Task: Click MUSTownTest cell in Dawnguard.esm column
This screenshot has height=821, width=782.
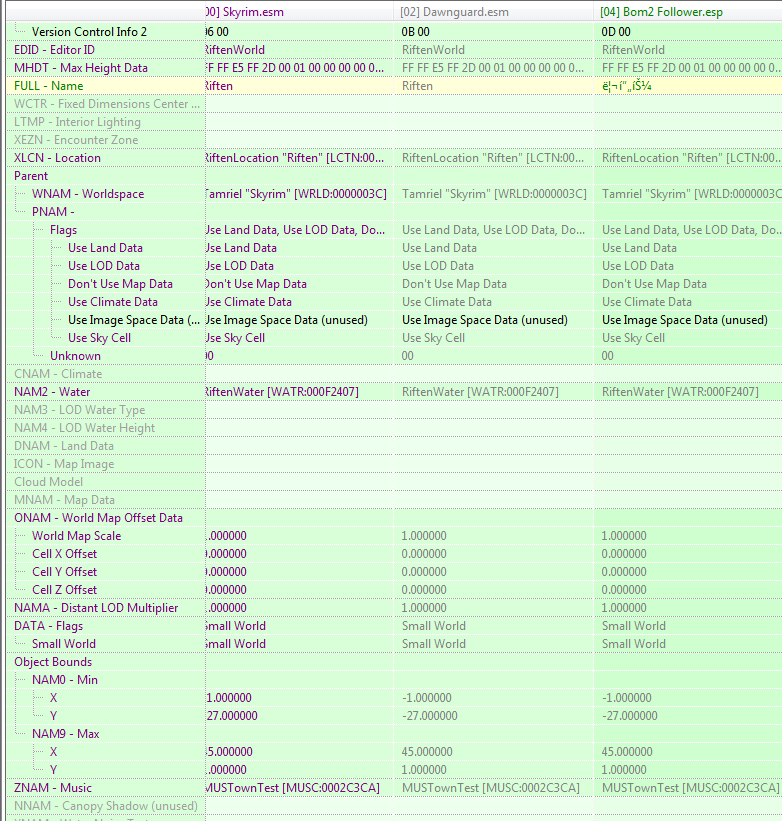Action: (x=490, y=788)
